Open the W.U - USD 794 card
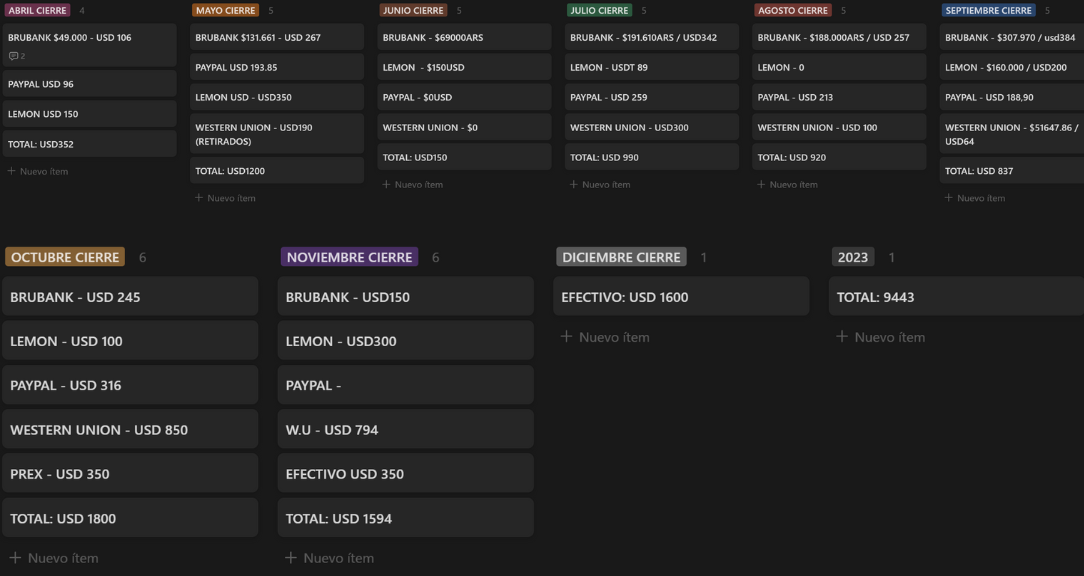The width and height of the screenshot is (1084, 576). pos(405,430)
